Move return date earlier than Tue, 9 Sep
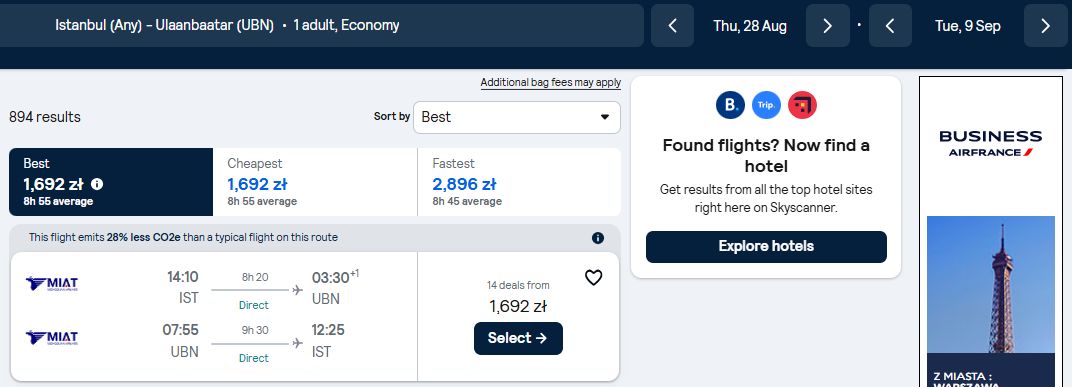 pos(890,26)
